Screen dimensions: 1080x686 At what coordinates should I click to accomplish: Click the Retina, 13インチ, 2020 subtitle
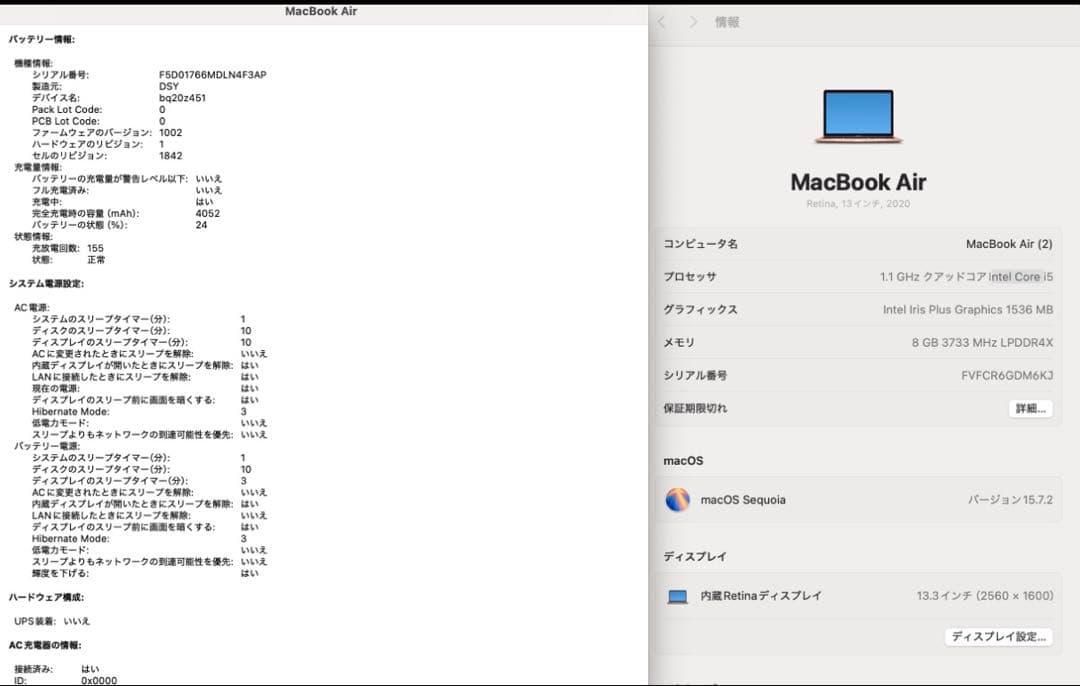point(858,204)
